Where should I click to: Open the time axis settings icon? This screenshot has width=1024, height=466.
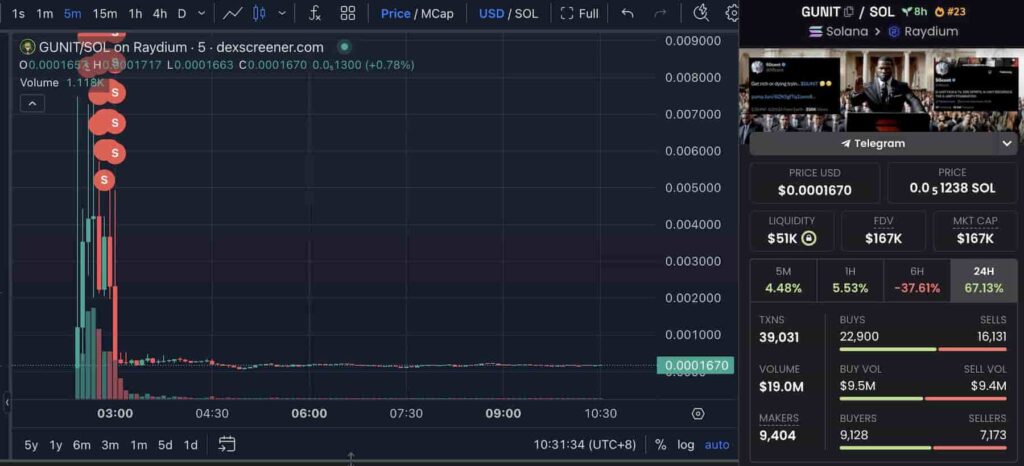(x=698, y=413)
